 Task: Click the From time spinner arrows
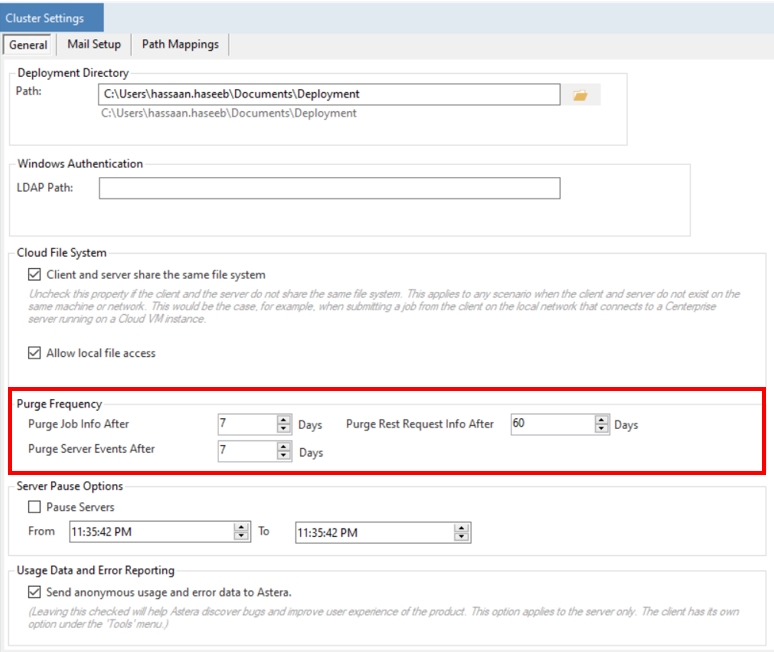click(241, 532)
